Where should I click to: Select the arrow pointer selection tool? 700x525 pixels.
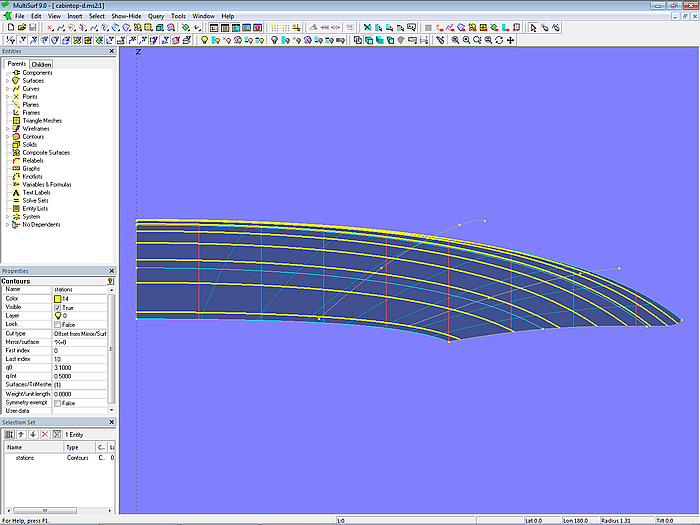point(533,28)
